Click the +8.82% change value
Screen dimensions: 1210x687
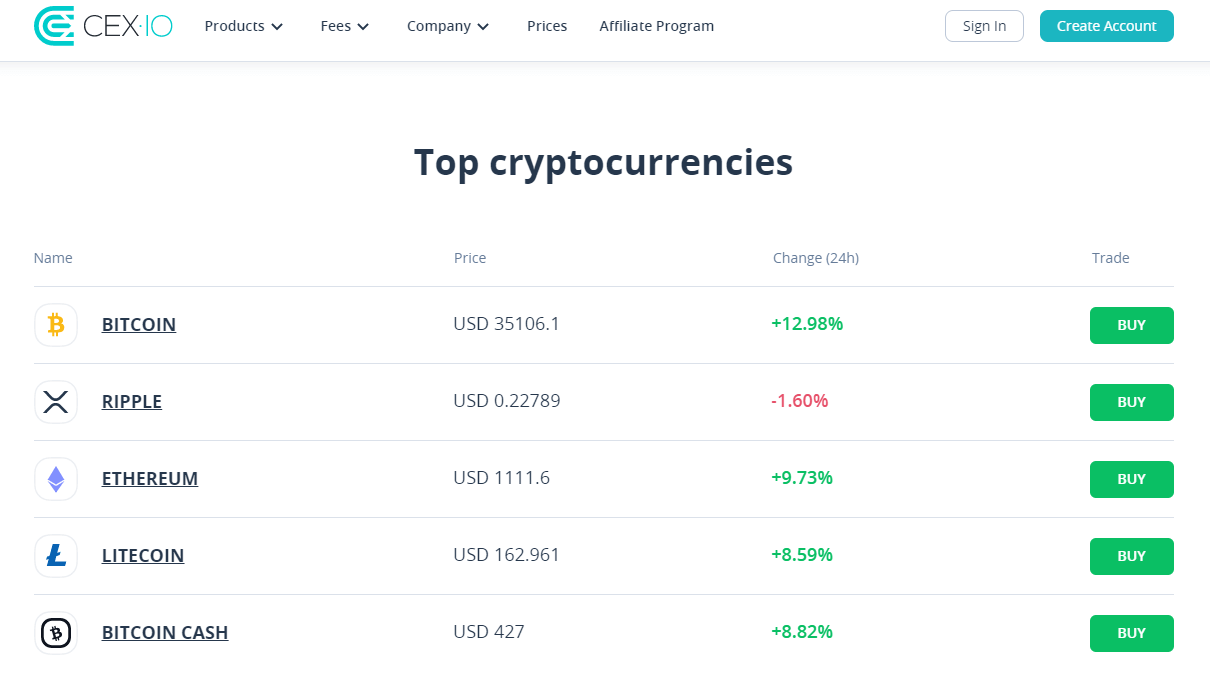[802, 632]
